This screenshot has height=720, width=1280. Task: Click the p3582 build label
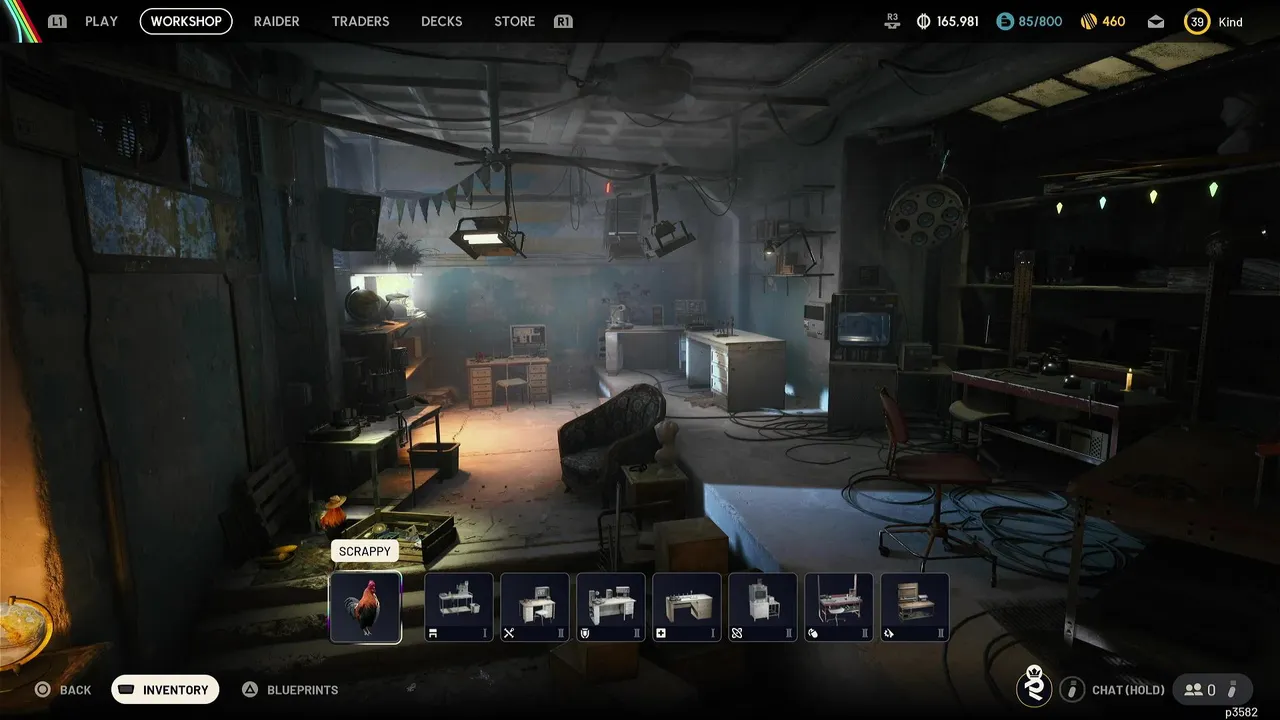[x=1242, y=712]
